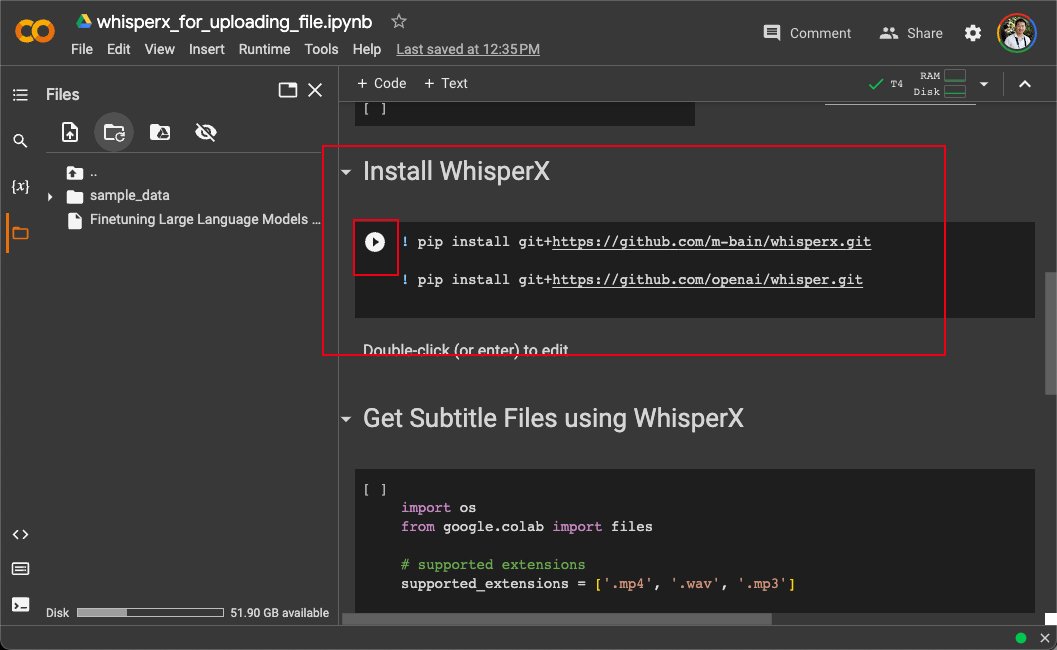Collapse the Get Subtitle Files section
This screenshot has width=1057, height=650.
[346, 419]
